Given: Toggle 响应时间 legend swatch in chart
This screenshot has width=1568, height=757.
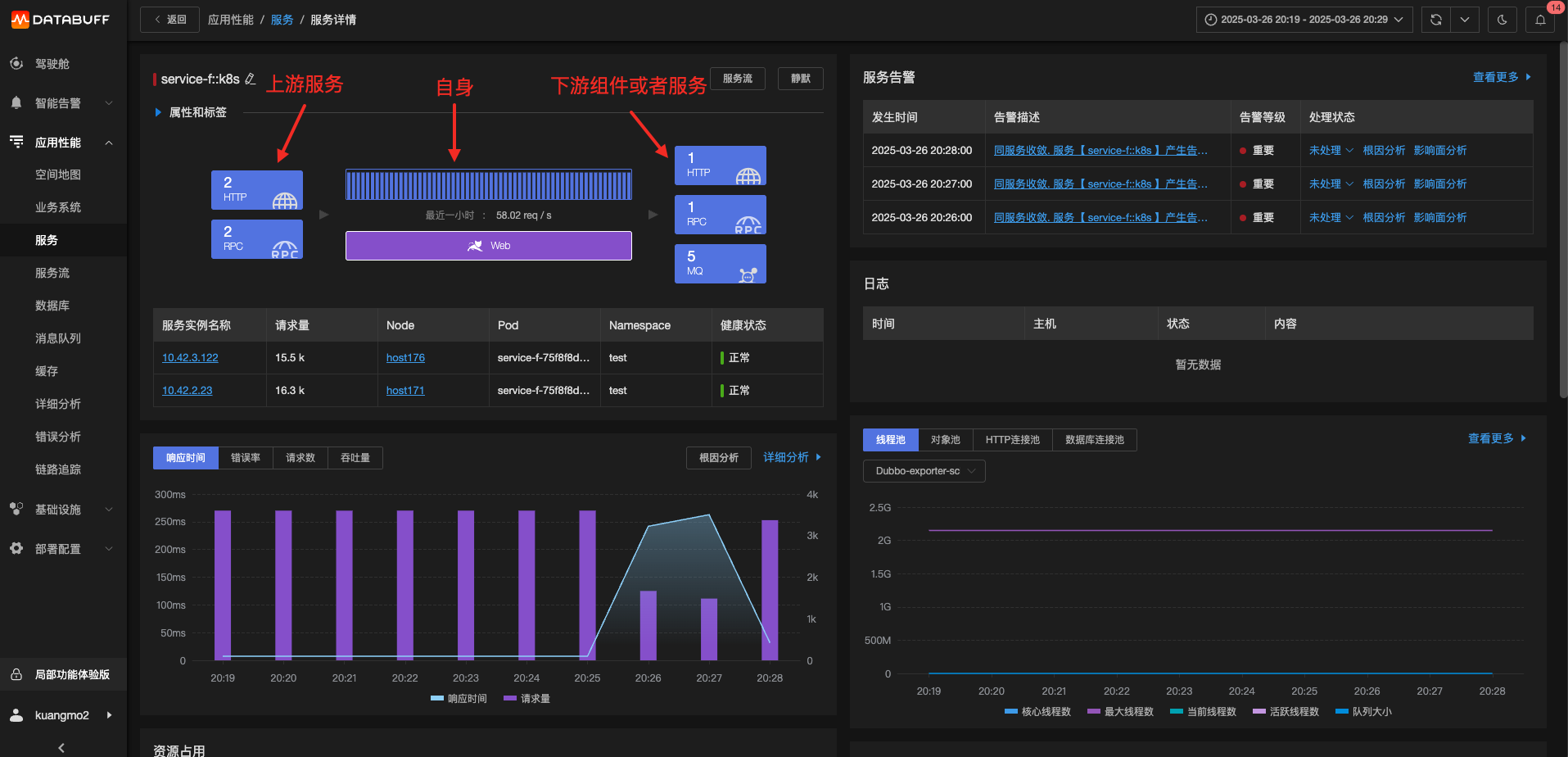Looking at the screenshot, I should tap(437, 699).
